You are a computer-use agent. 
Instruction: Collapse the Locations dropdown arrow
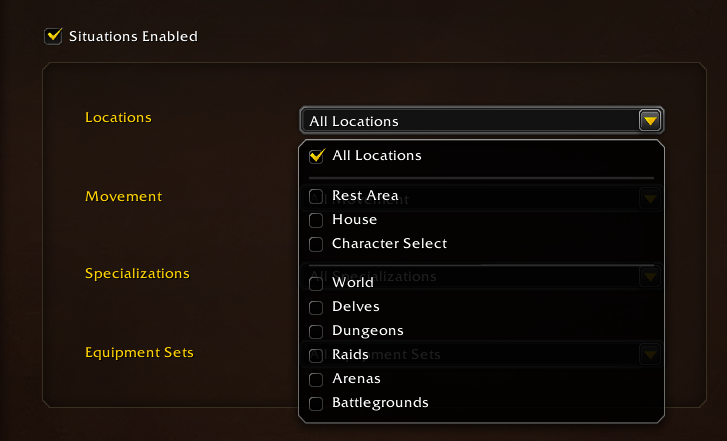[x=650, y=121]
